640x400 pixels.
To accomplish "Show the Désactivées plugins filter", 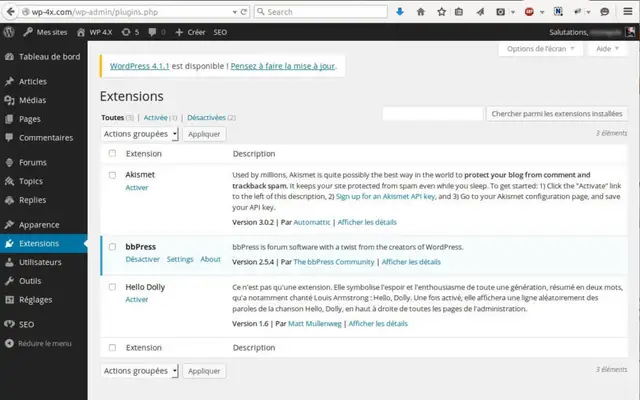I will tap(206, 118).
